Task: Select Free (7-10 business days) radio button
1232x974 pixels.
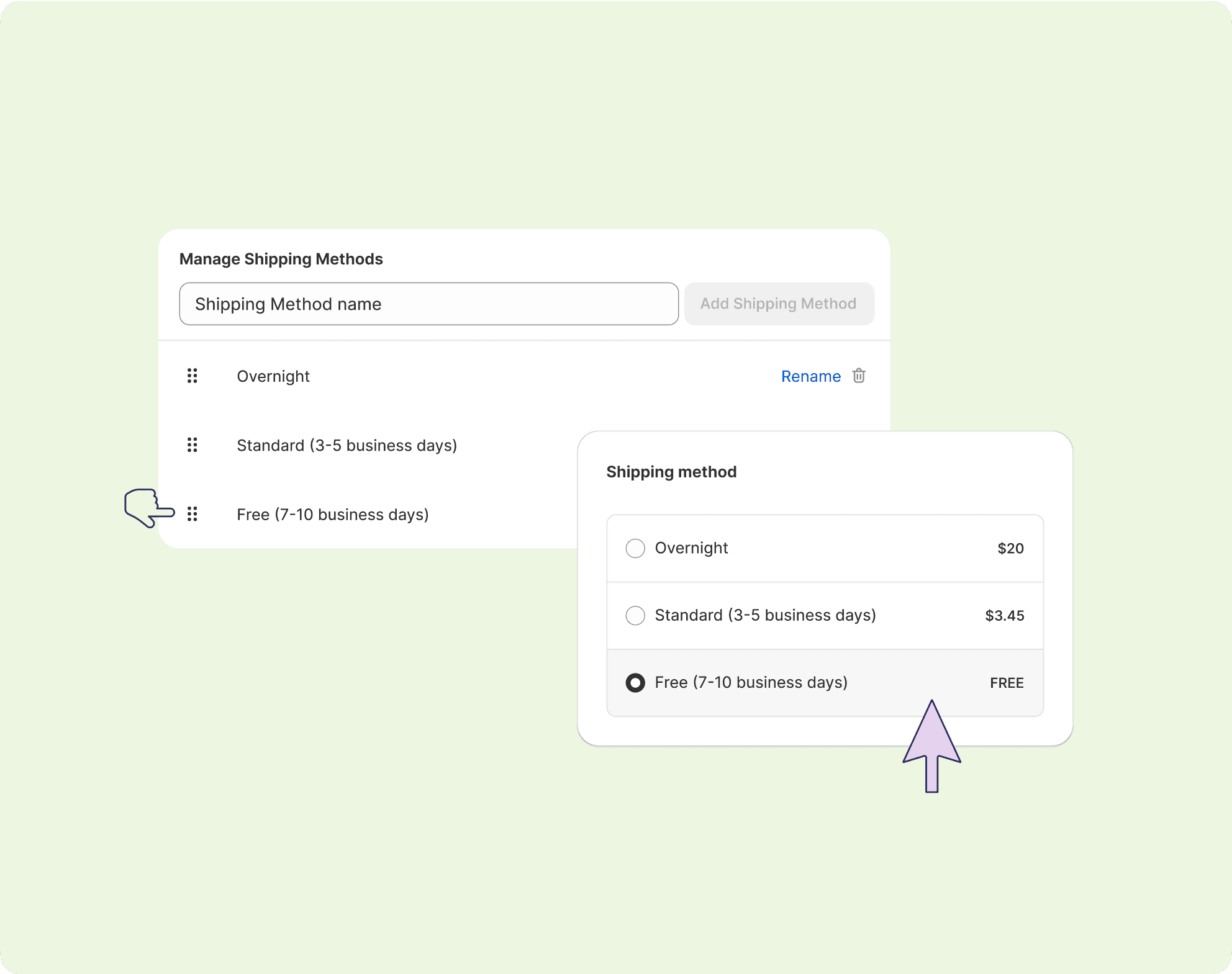Action: pos(635,683)
